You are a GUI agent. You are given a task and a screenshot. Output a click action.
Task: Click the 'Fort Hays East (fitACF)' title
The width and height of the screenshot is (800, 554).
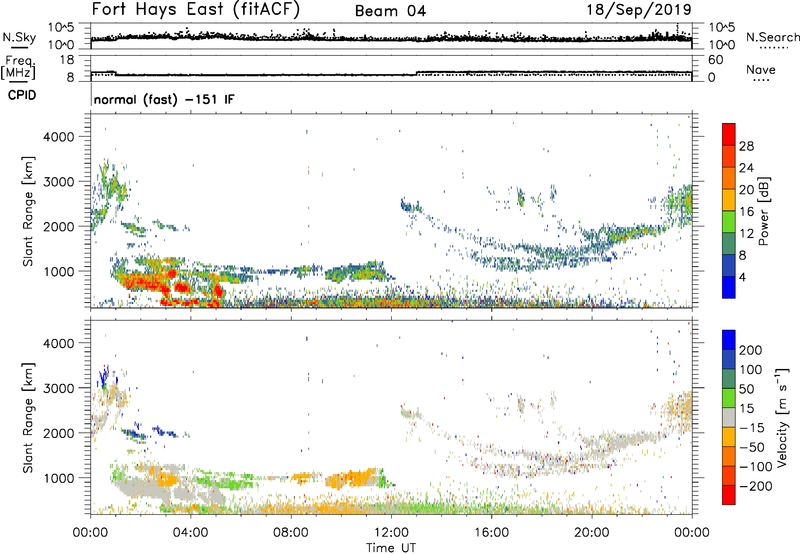click(x=196, y=10)
